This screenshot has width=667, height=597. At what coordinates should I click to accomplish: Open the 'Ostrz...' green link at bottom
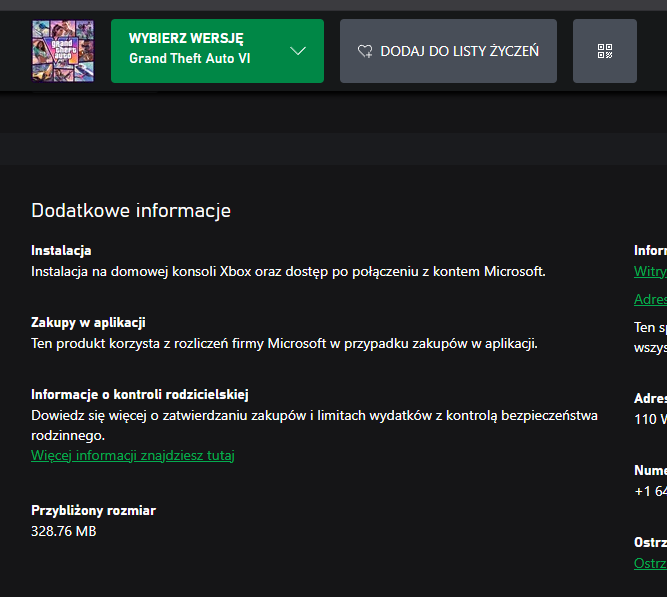point(650,563)
